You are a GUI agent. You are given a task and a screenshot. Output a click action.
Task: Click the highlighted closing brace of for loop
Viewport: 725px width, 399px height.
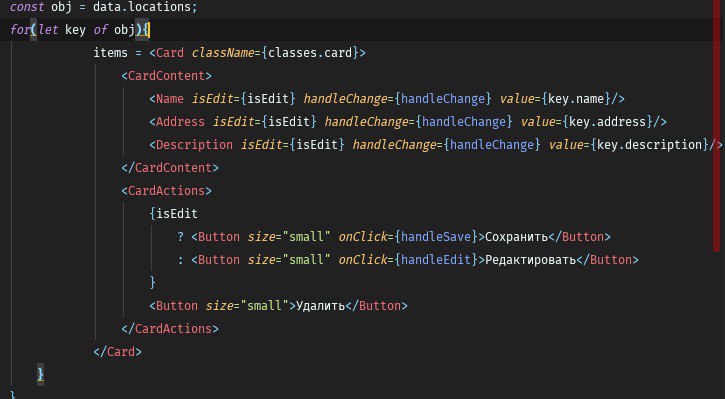41,374
